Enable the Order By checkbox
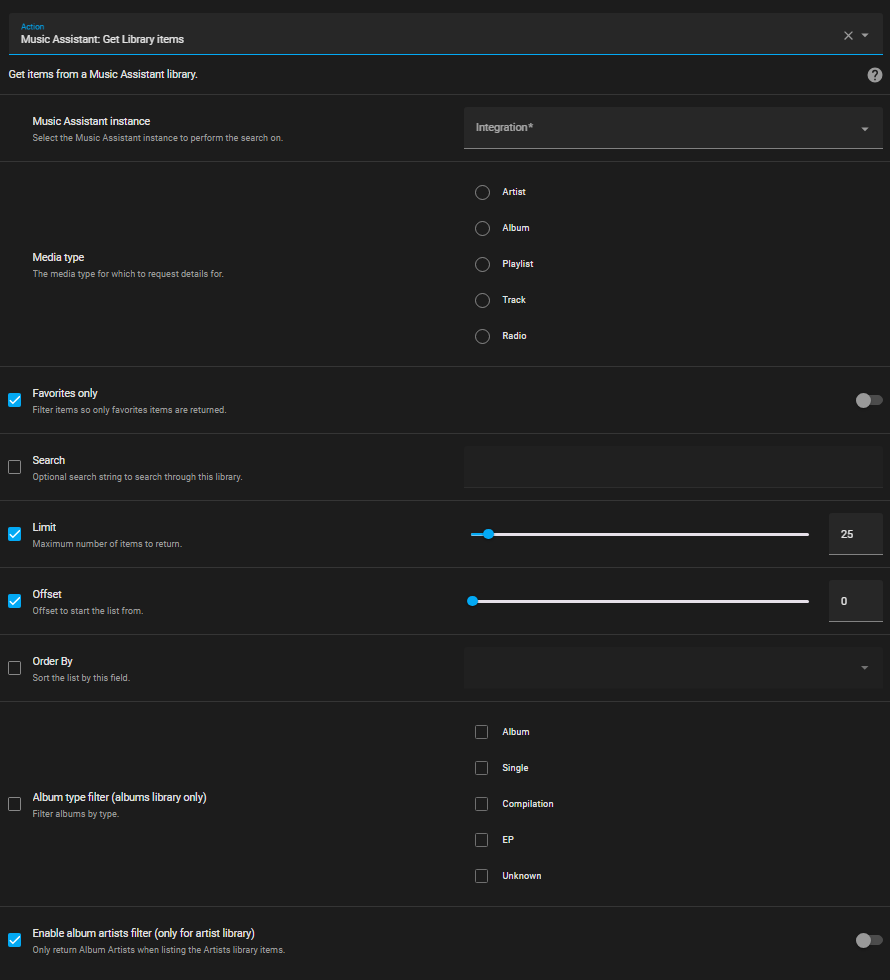 coord(14,668)
